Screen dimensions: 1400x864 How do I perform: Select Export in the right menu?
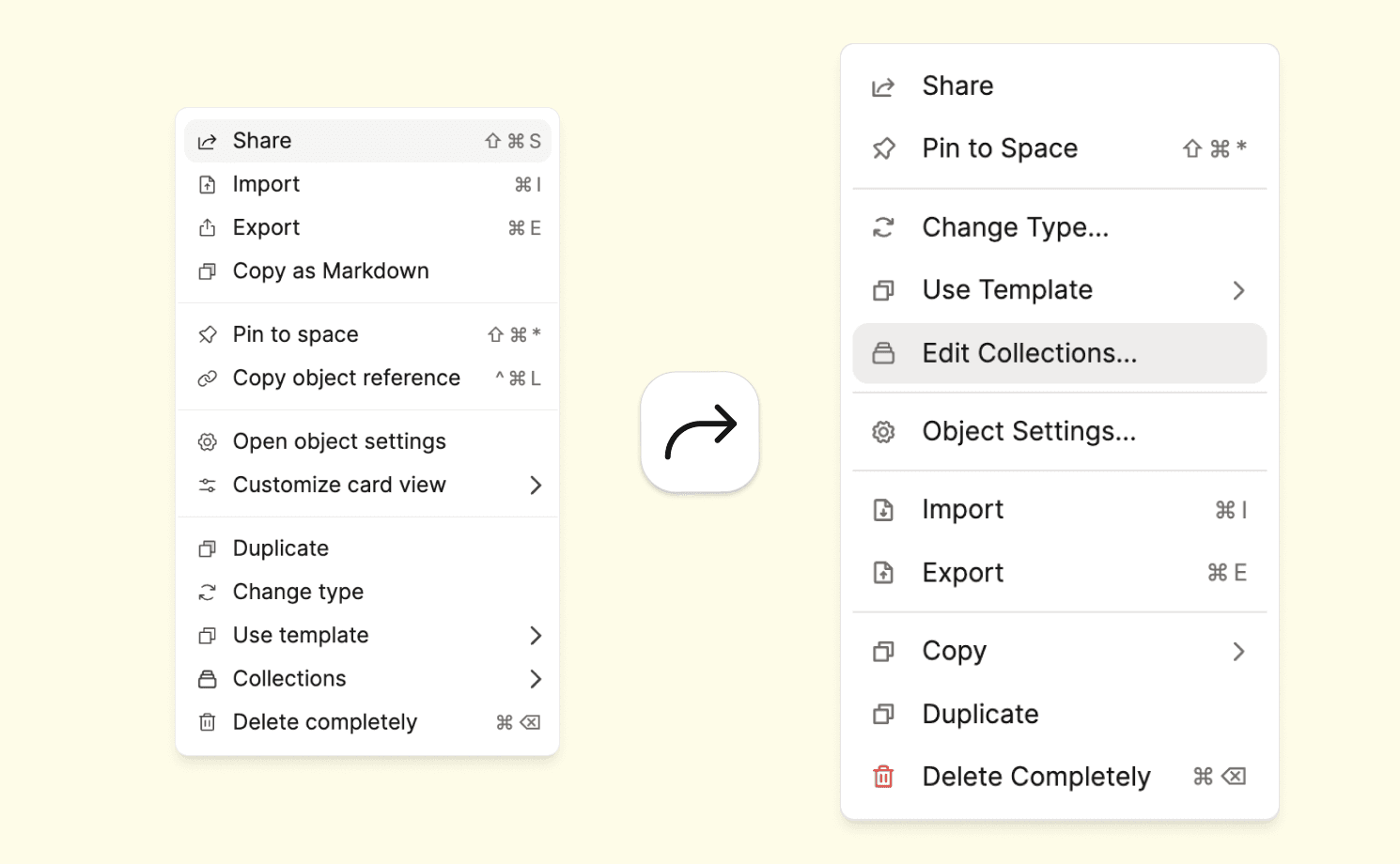click(x=963, y=573)
